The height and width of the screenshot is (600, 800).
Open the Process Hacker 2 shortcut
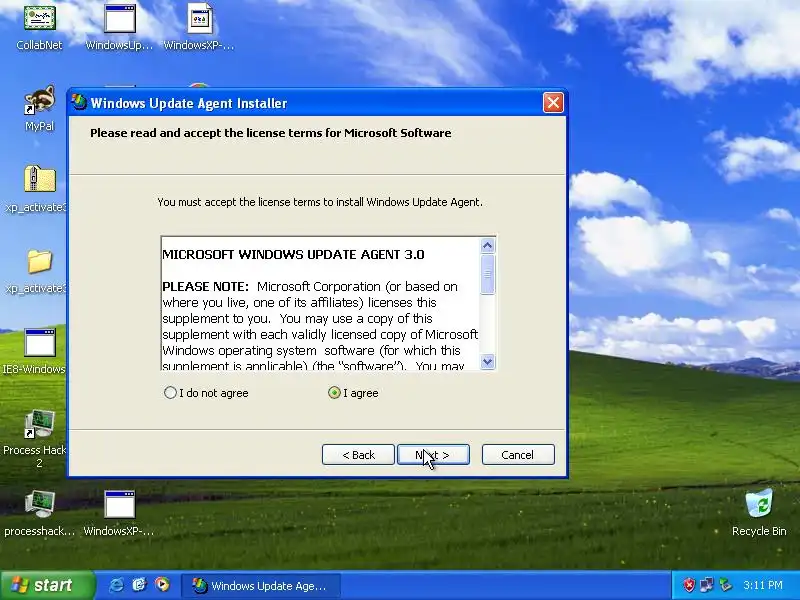tap(36, 439)
